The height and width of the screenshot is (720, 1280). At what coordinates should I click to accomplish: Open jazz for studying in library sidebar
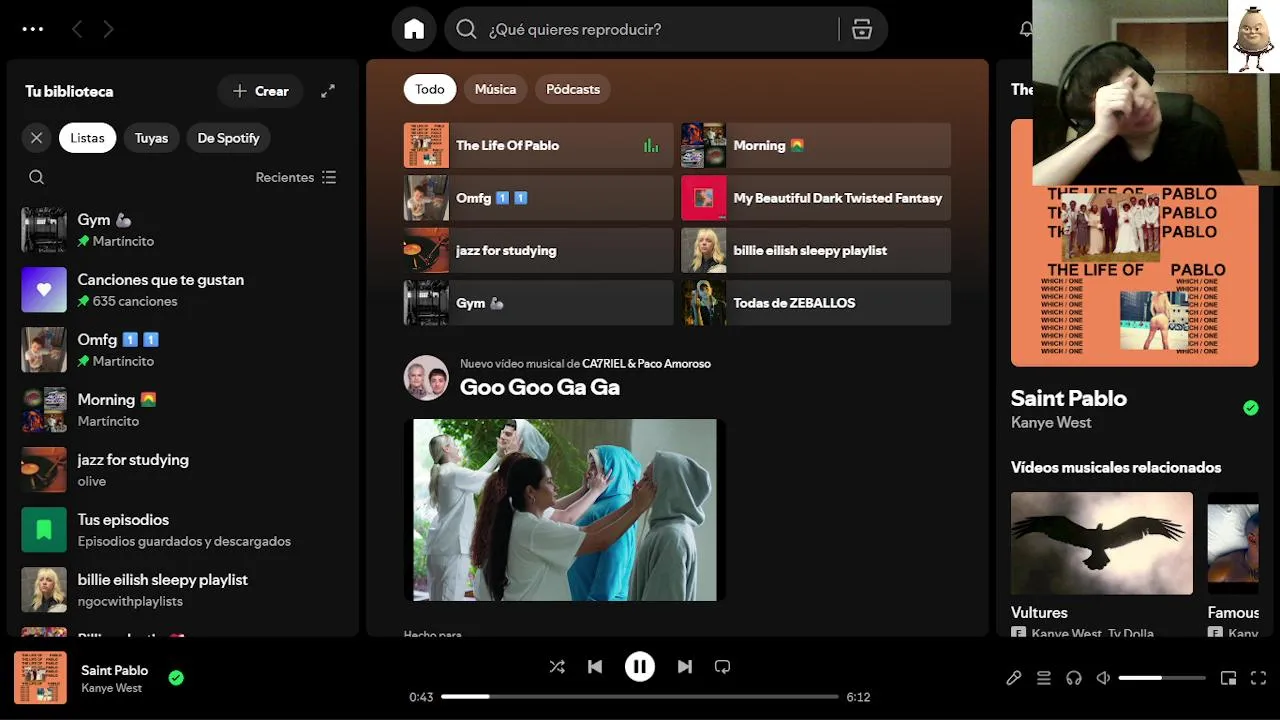coord(182,470)
